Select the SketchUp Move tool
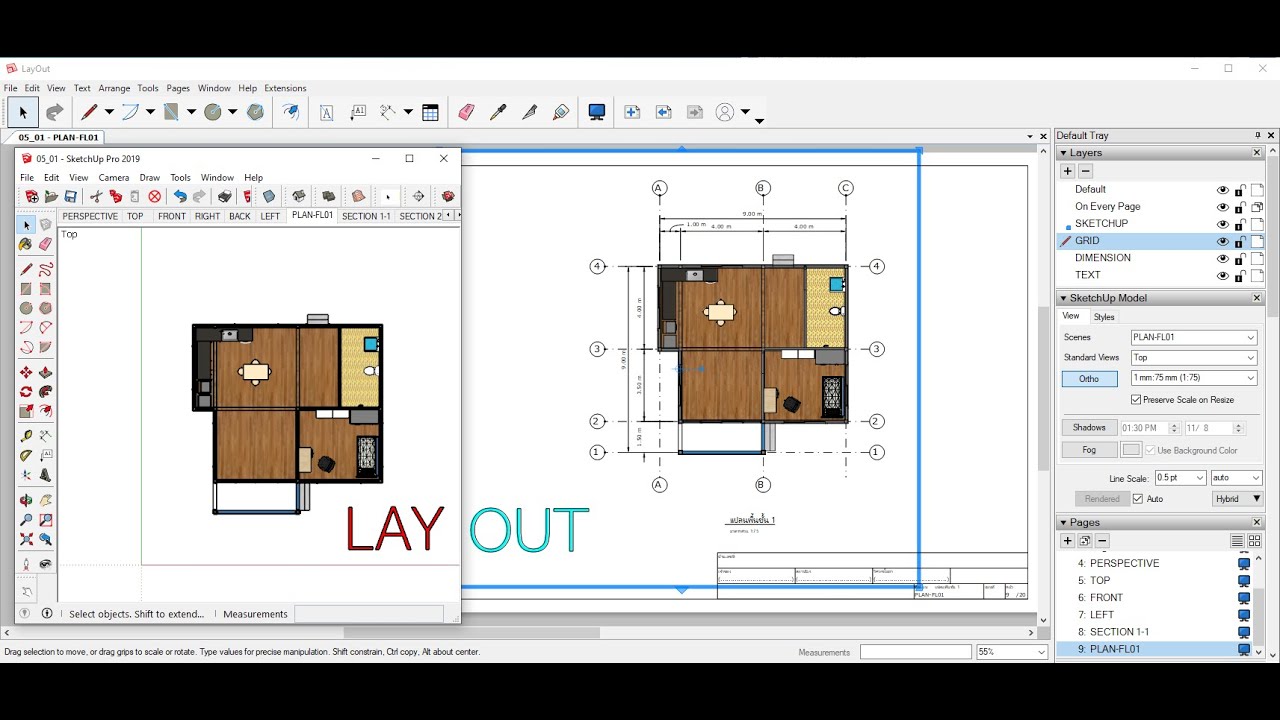 point(26,373)
